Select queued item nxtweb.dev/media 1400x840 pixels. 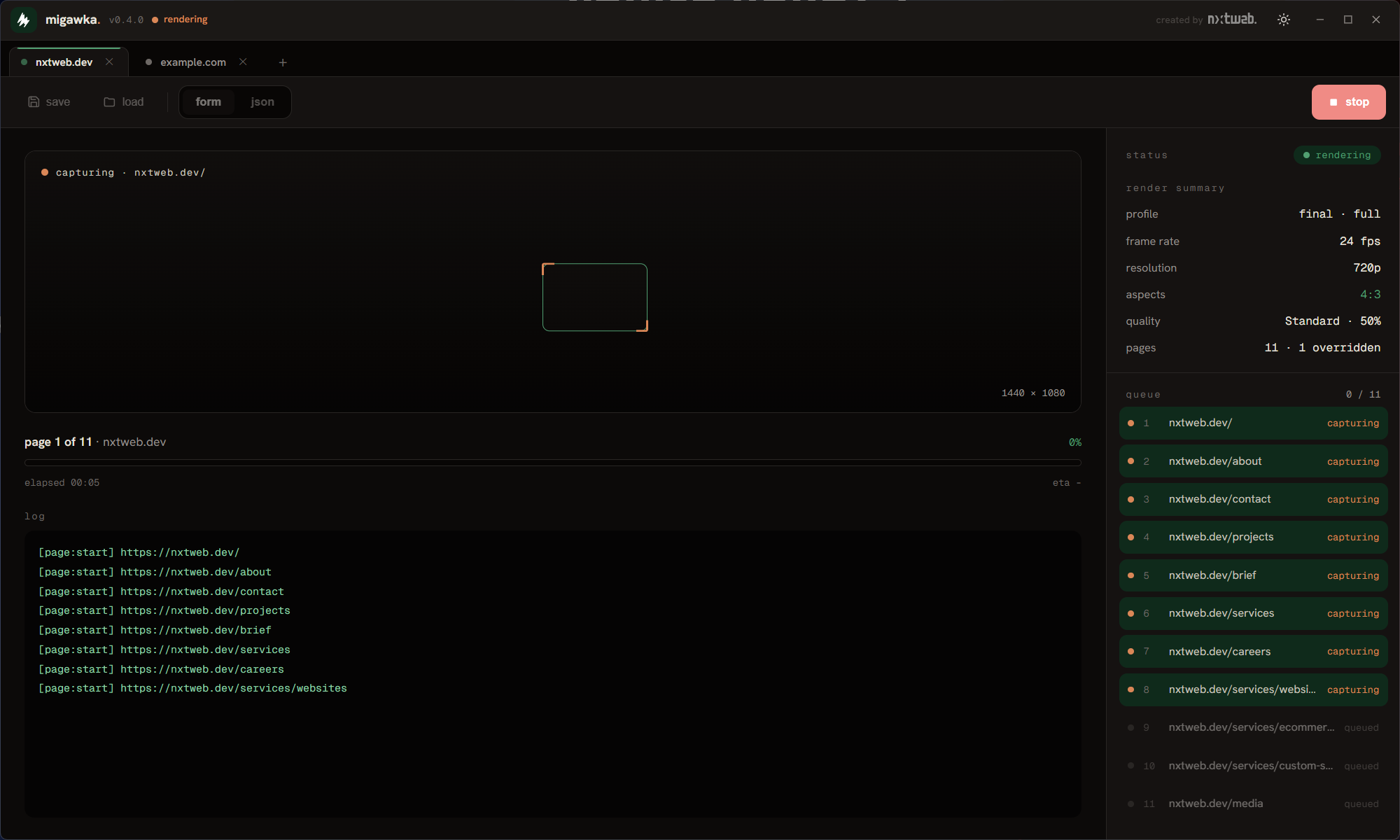coord(1253,804)
